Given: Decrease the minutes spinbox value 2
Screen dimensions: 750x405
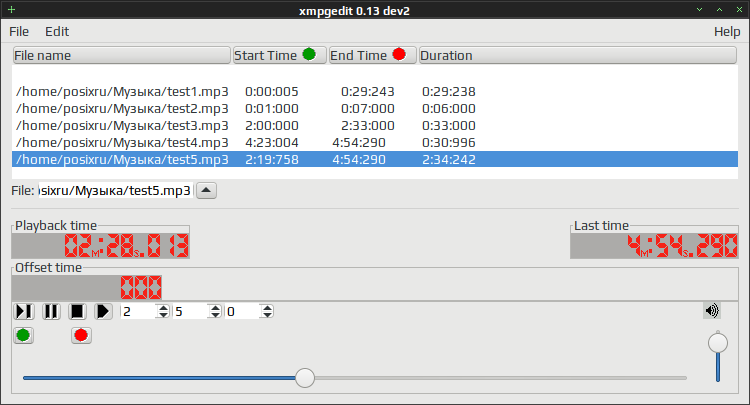Looking at the screenshot, I should [164, 315].
